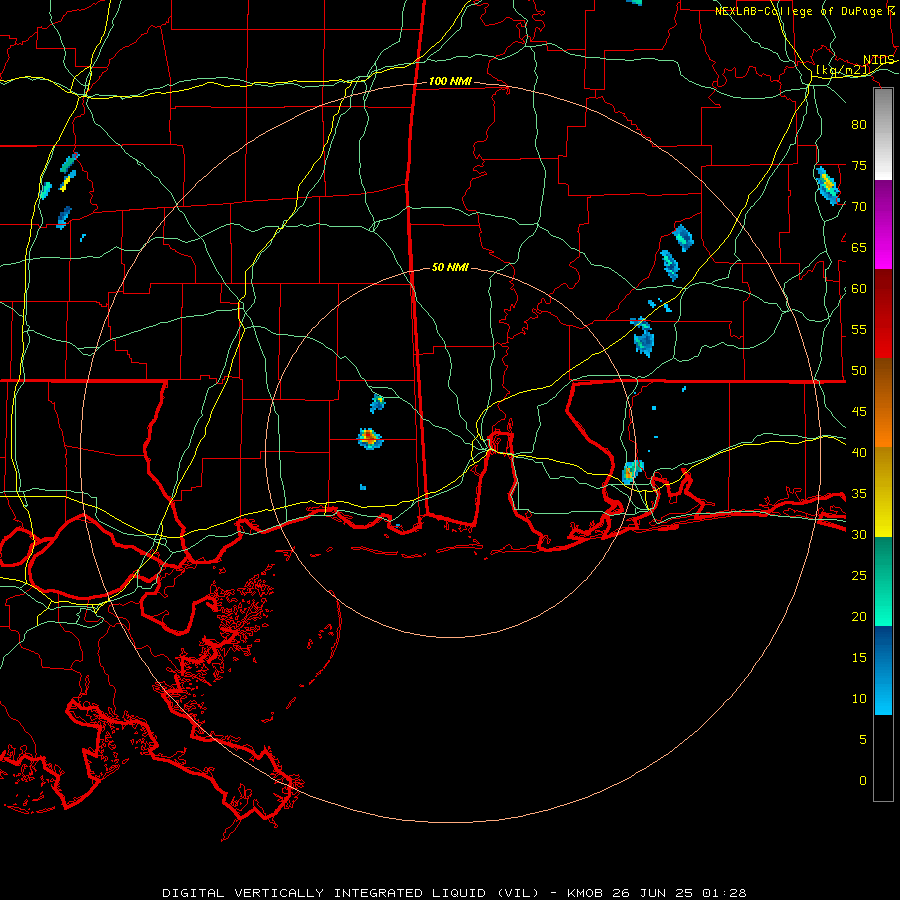Image resolution: width=900 pixels, height=900 pixels.
Task: Click the 10 value on the color scale
Action: coord(859,699)
